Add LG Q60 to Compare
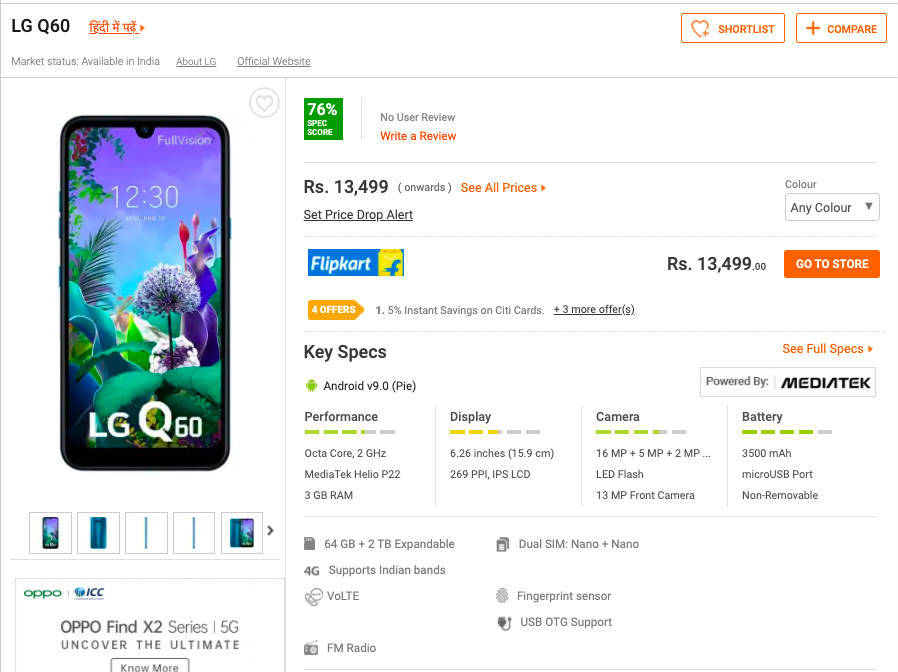This screenshot has height=672, width=898. 841,29
